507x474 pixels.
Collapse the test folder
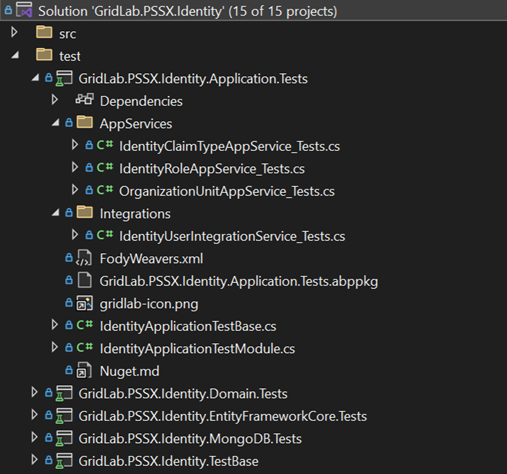click(15, 55)
